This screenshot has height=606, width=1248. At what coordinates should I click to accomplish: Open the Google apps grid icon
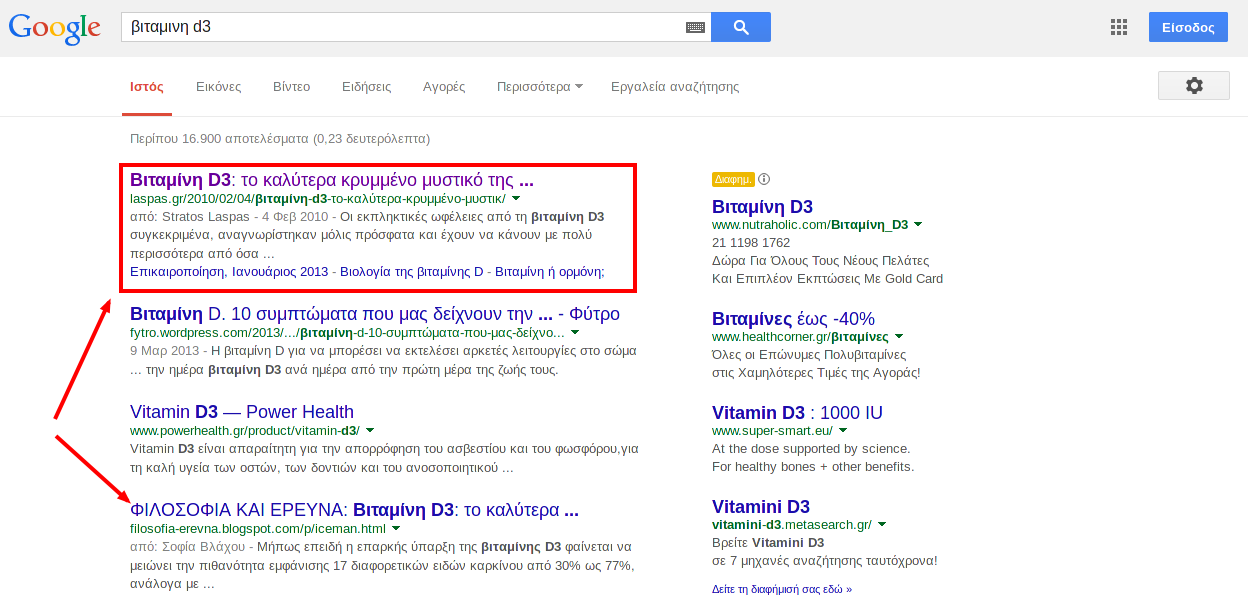[1119, 27]
